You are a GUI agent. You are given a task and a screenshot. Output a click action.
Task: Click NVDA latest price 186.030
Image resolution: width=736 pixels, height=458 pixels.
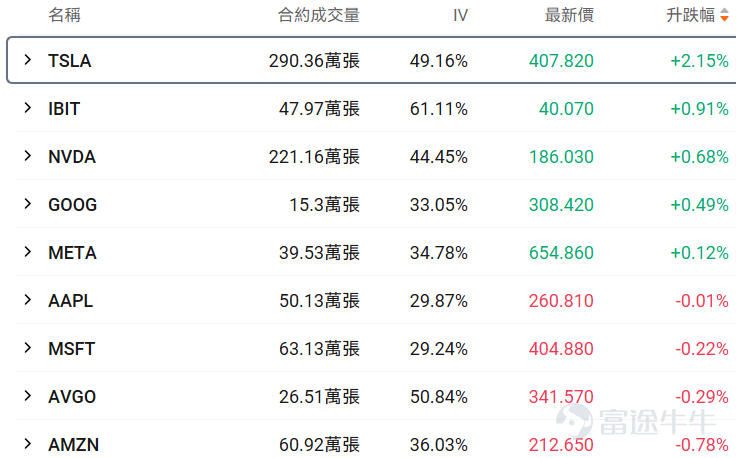pyautogui.click(x=561, y=157)
